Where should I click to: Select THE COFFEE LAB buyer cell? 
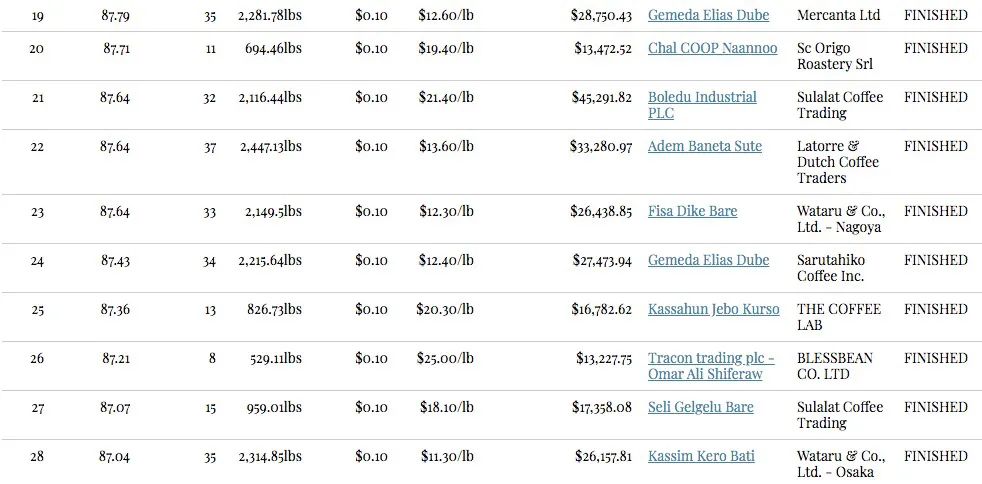[x=839, y=317]
